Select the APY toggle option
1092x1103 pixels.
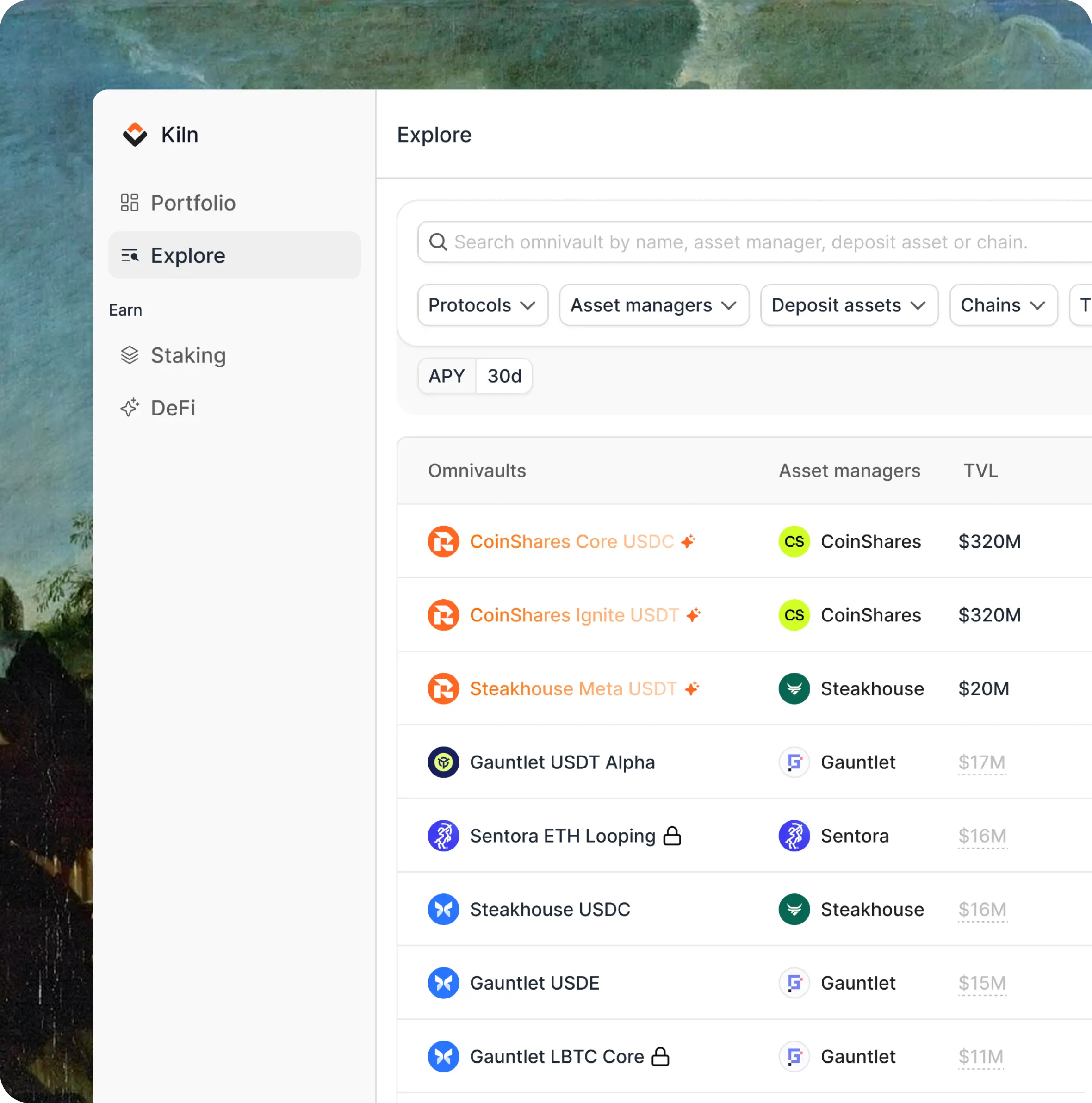pyautogui.click(x=447, y=376)
